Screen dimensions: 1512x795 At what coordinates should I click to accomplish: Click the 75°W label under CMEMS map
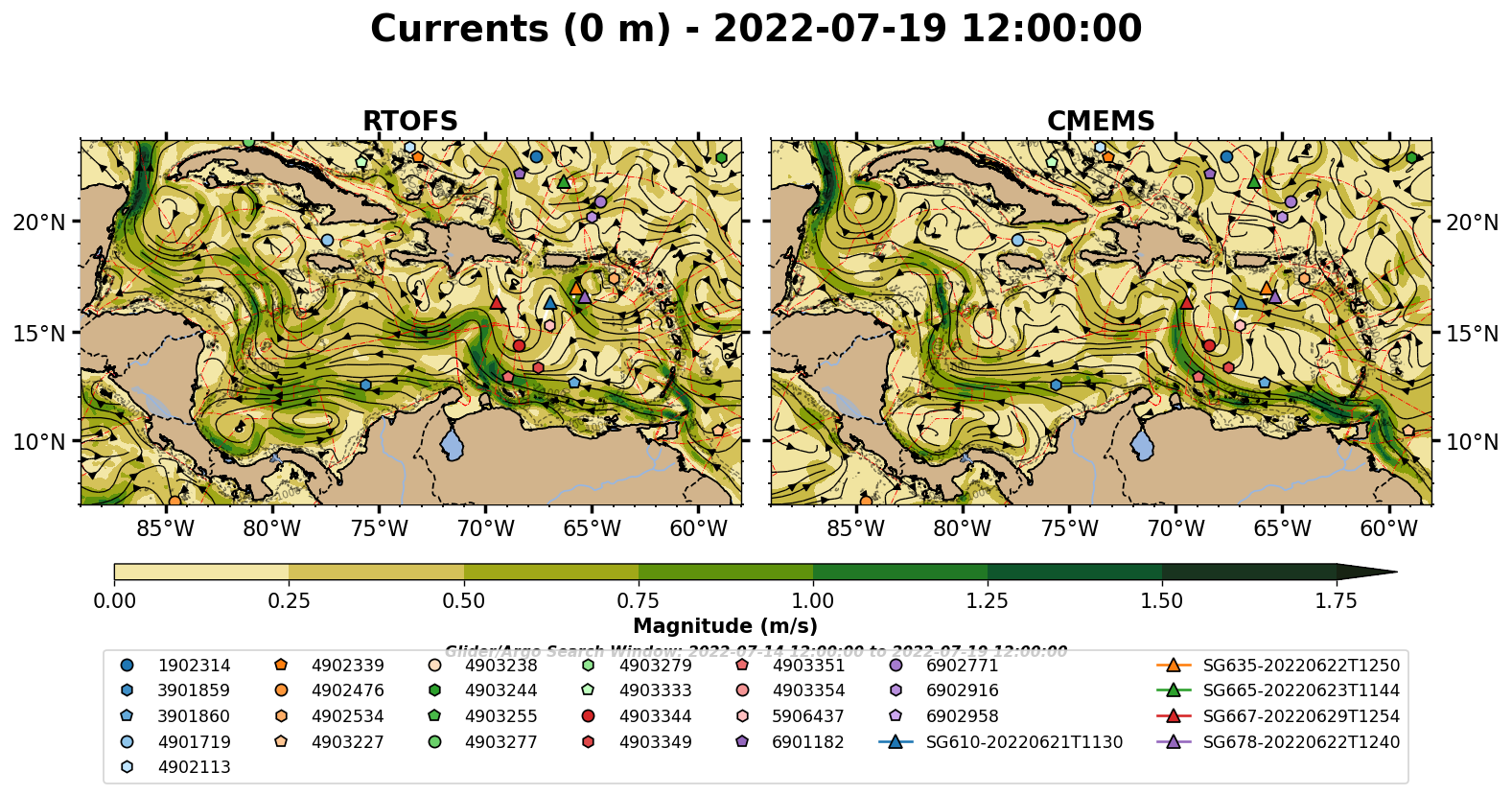1070,528
